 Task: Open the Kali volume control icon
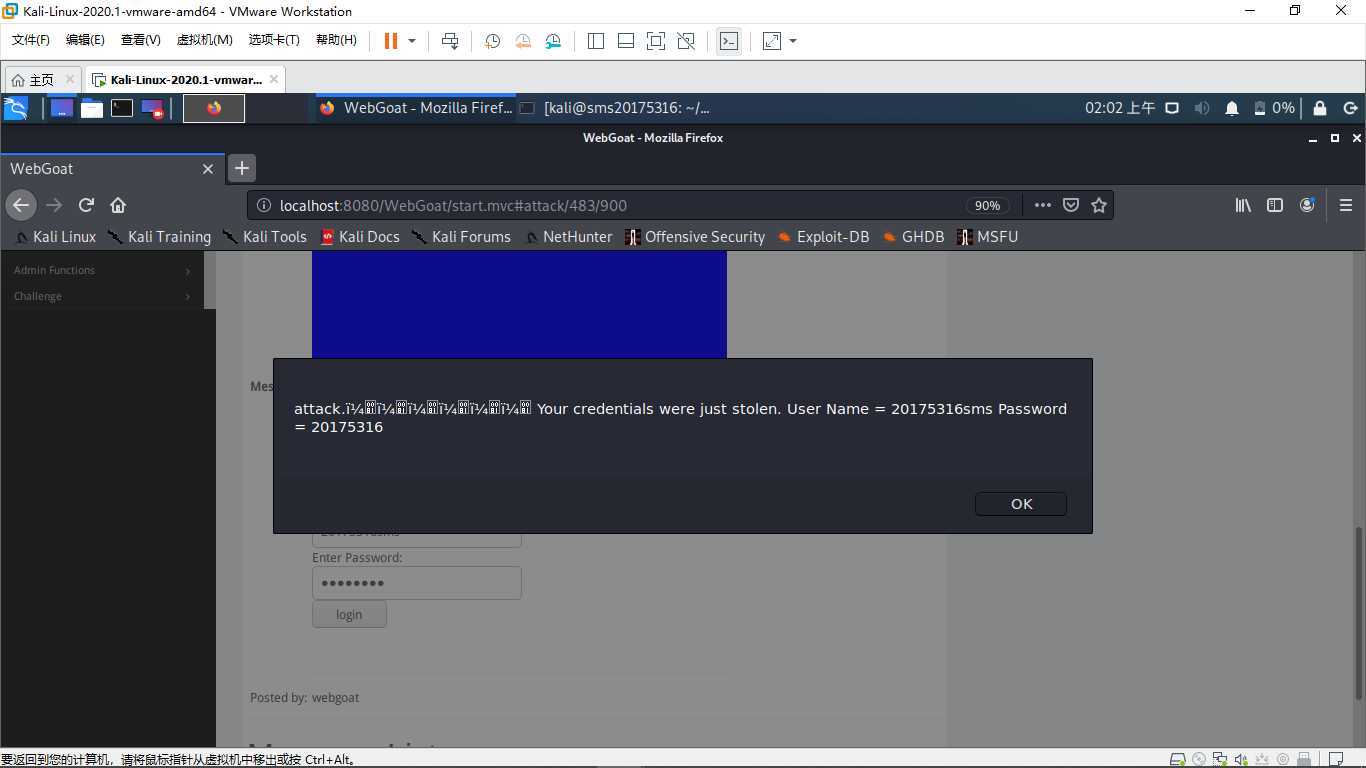point(1202,108)
